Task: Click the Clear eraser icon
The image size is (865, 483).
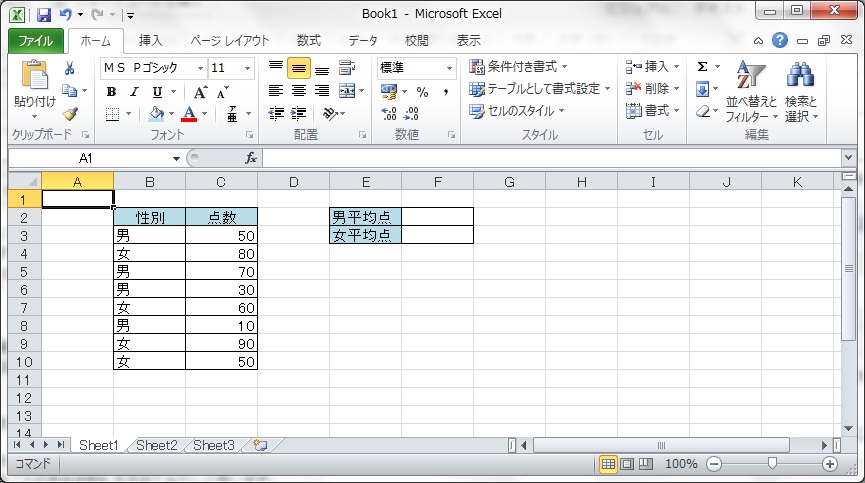Action: (703, 111)
